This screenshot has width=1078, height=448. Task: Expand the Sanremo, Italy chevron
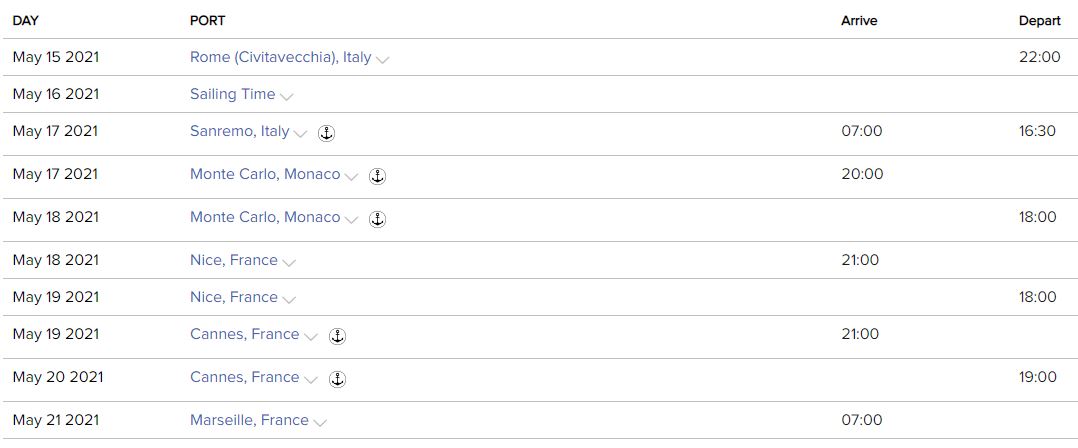[300, 134]
